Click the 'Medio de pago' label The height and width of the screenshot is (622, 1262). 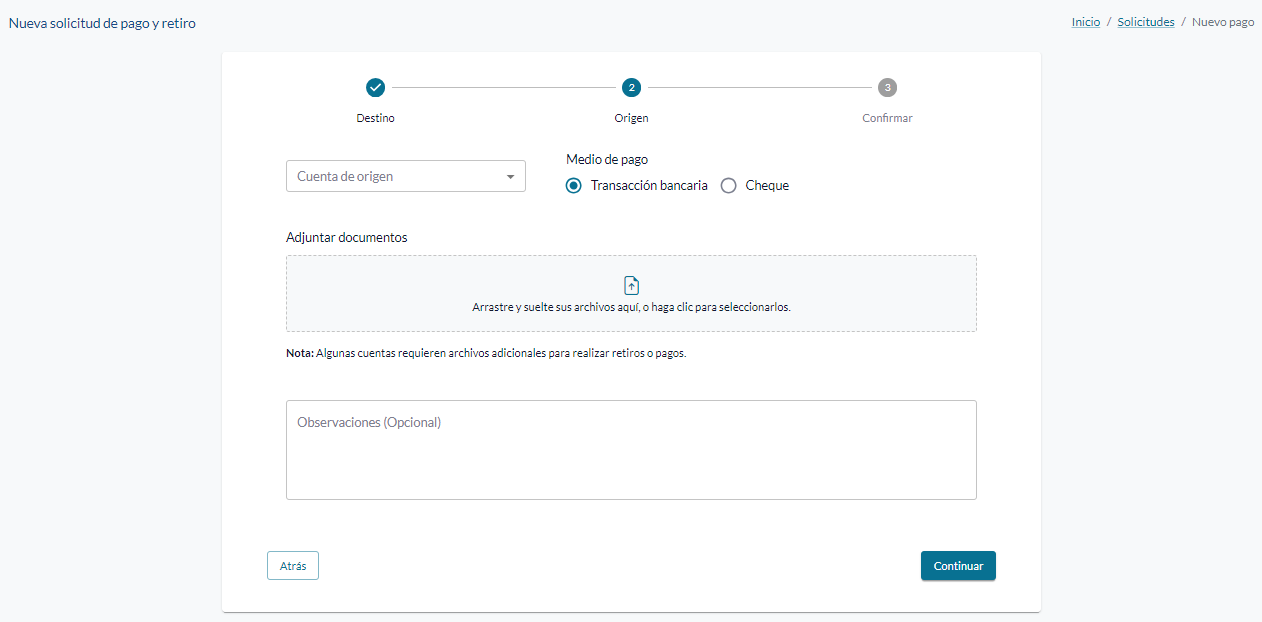(607, 159)
